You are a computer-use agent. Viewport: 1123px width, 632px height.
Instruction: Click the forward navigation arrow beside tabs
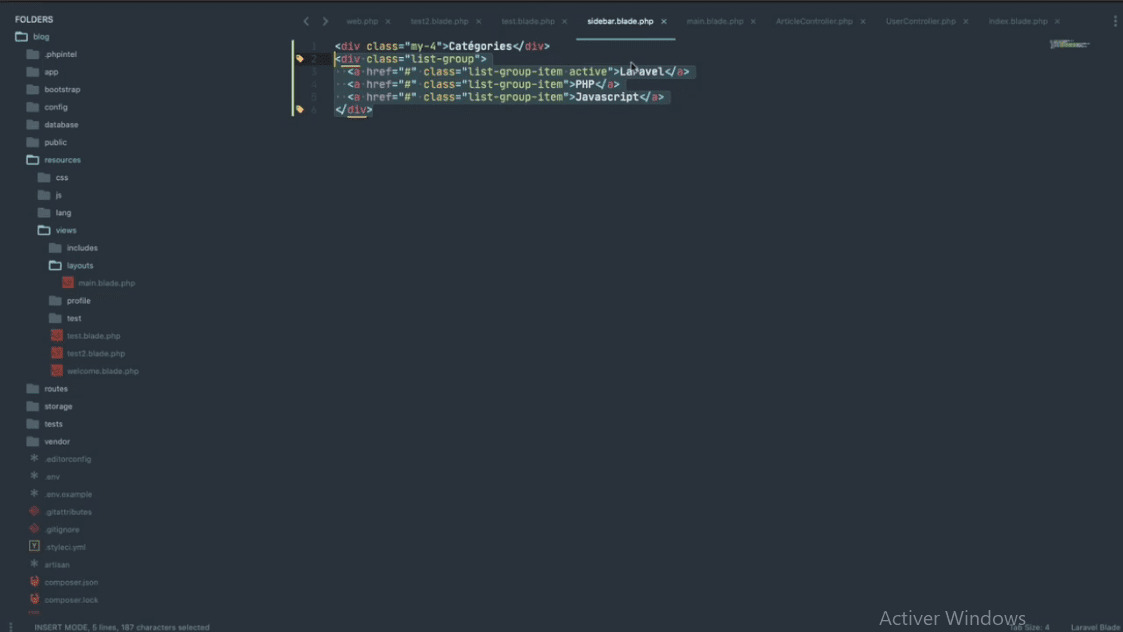tap(325, 21)
